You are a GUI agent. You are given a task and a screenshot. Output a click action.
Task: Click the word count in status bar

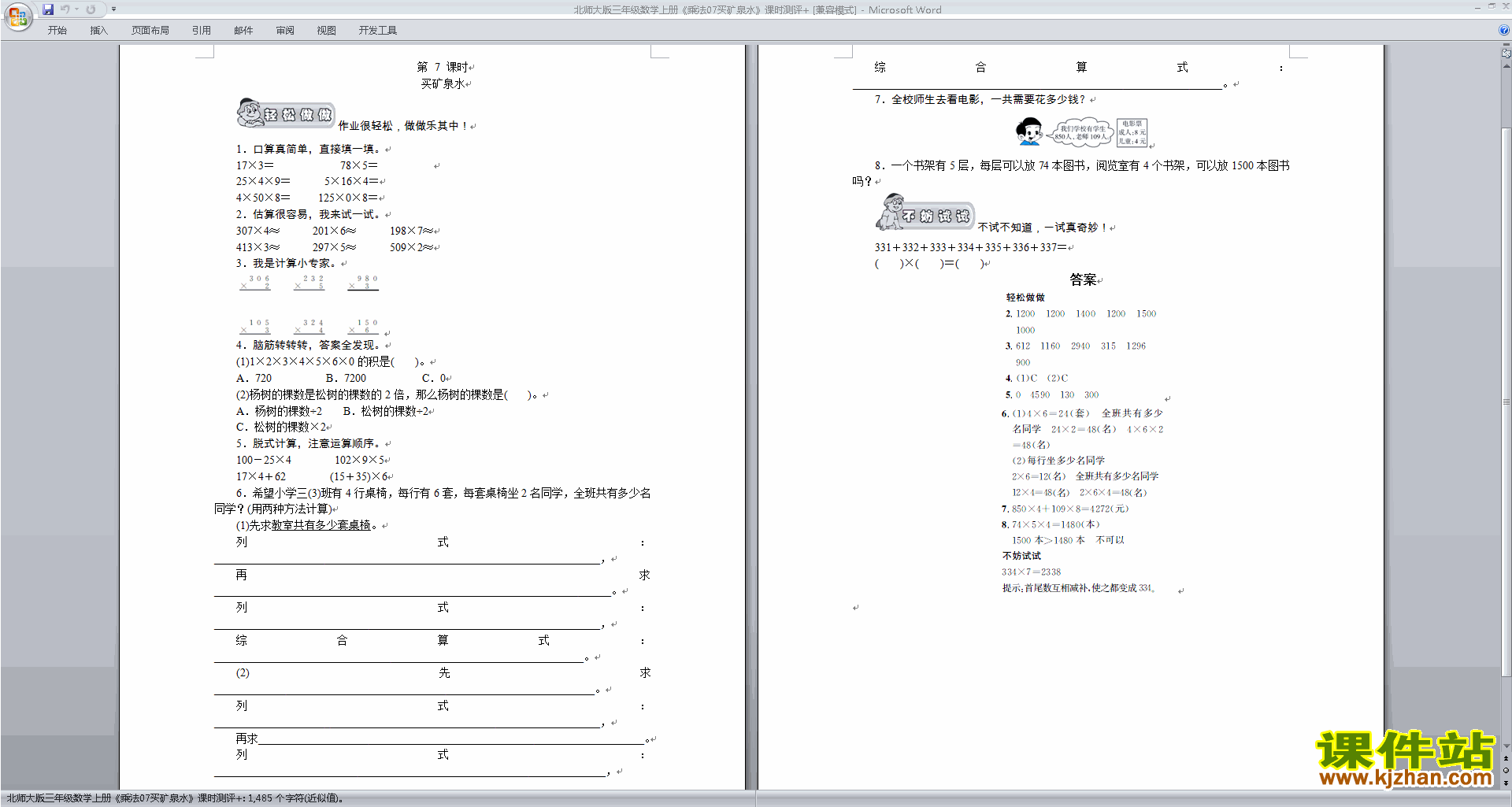click(x=295, y=798)
